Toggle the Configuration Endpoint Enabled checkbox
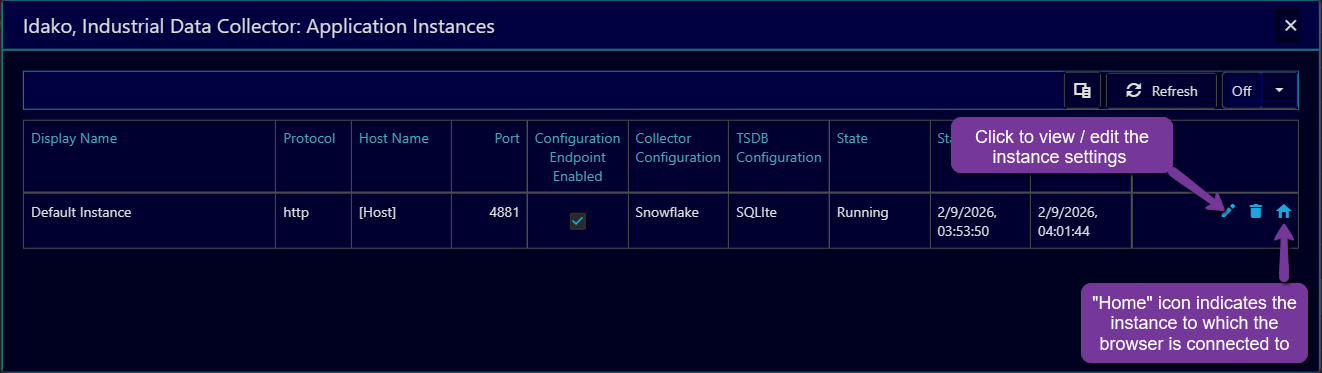This screenshot has width=1322, height=373. [x=578, y=221]
